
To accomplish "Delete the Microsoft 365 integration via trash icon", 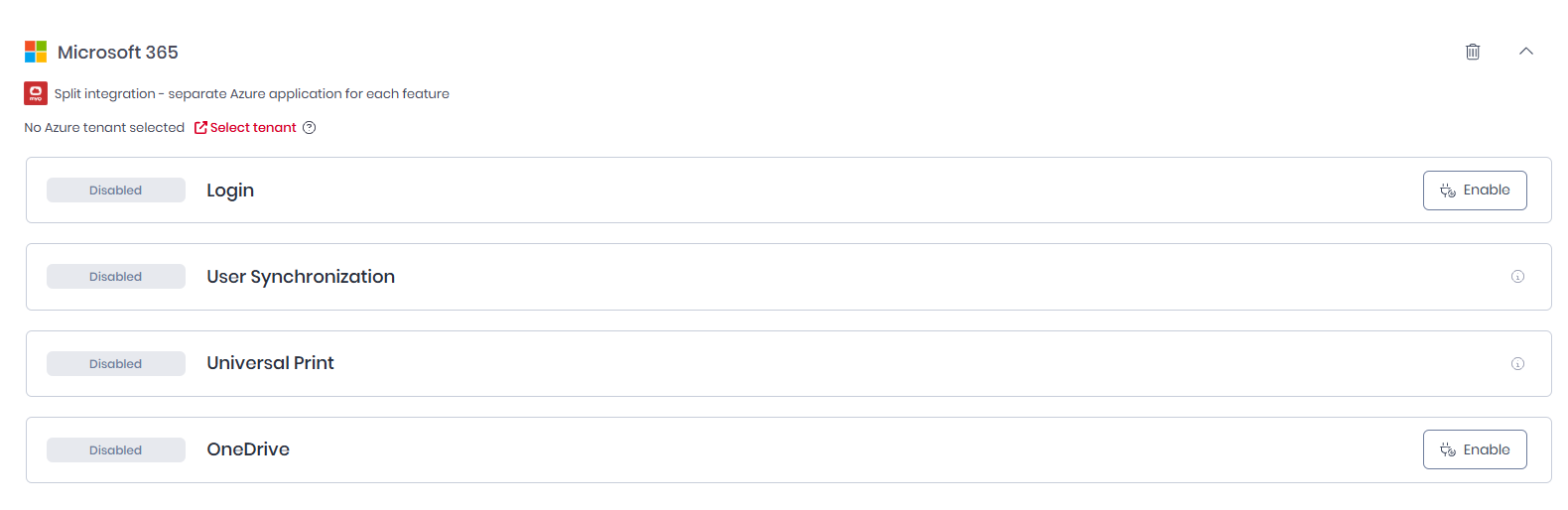I will point(1473,52).
